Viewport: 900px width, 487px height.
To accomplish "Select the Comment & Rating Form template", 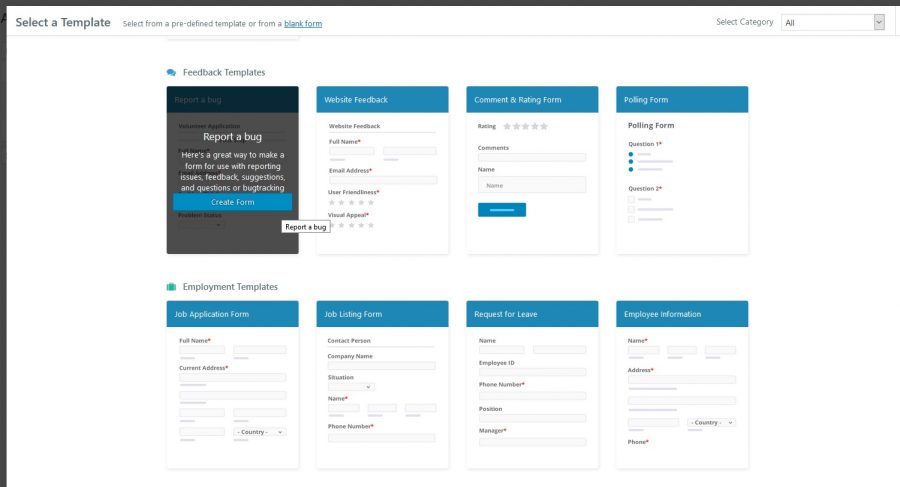I will [x=532, y=170].
